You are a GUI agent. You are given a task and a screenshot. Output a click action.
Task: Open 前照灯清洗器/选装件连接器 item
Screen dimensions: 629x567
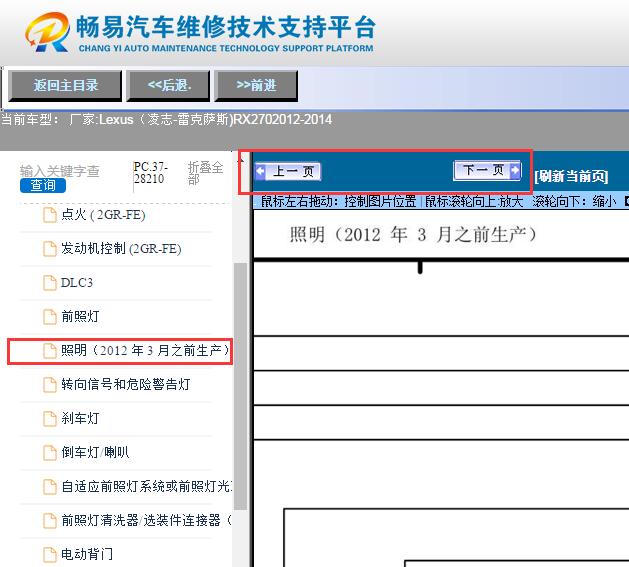(x=146, y=520)
